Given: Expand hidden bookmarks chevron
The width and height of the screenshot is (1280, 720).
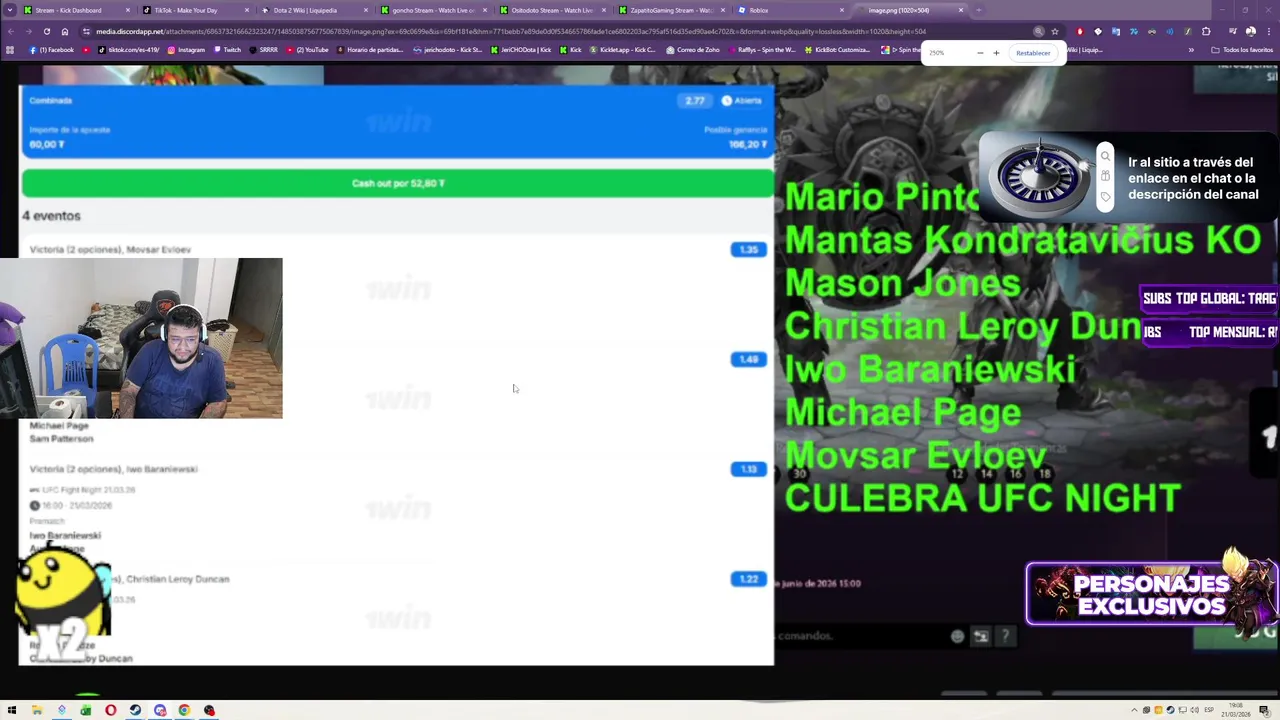Looking at the screenshot, I should click(x=1191, y=49).
